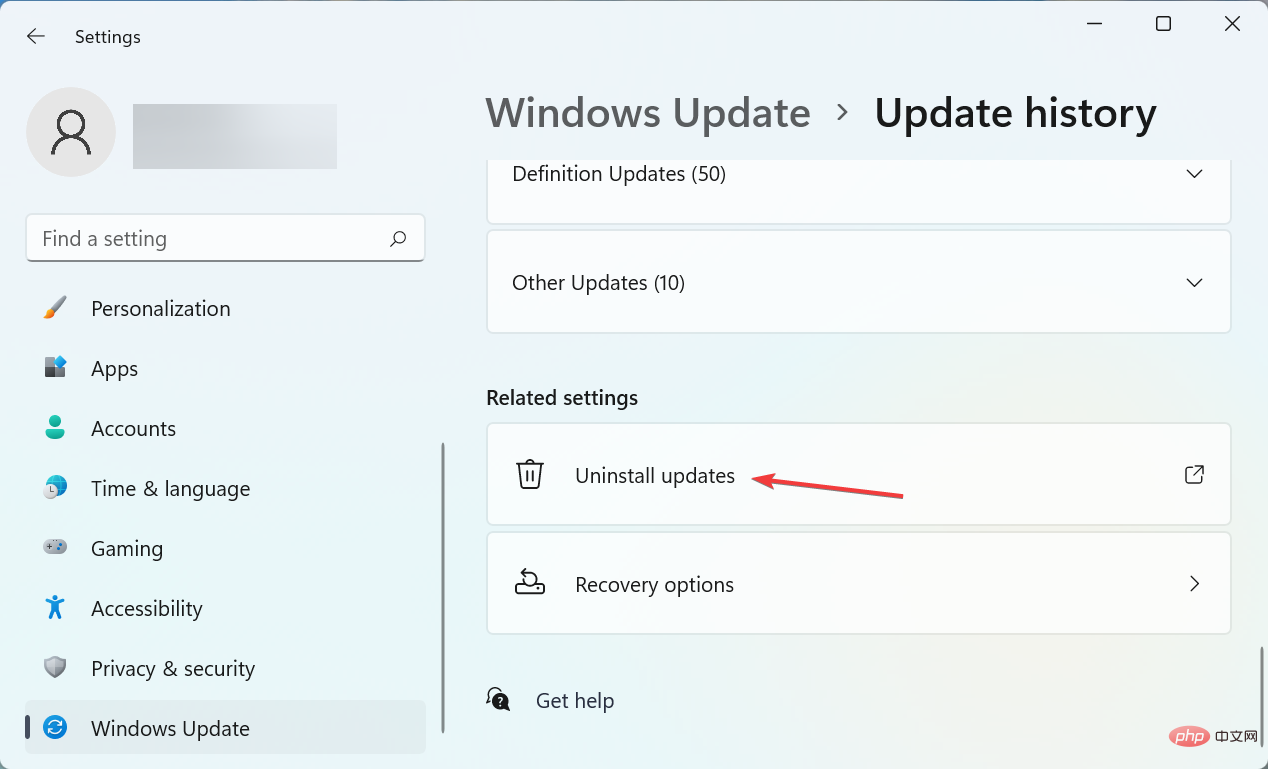Click the Settings window title text
The image size is (1268, 769).
tap(108, 37)
